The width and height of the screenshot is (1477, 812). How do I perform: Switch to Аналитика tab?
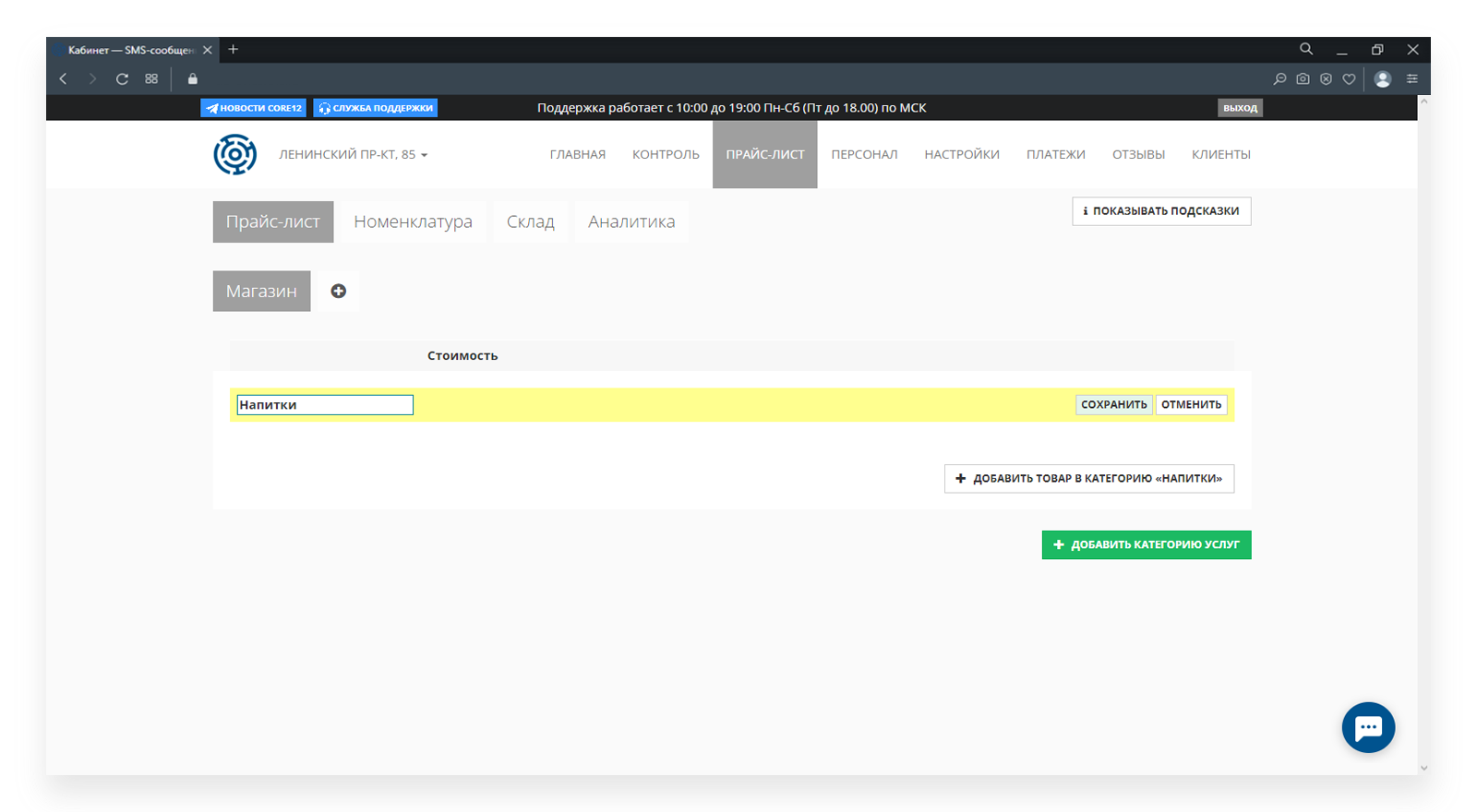coord(631,222)
